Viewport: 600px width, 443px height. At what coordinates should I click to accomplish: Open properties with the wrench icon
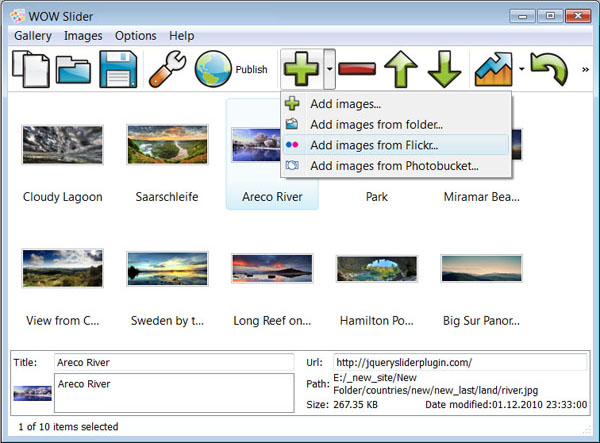click(168, 69)
